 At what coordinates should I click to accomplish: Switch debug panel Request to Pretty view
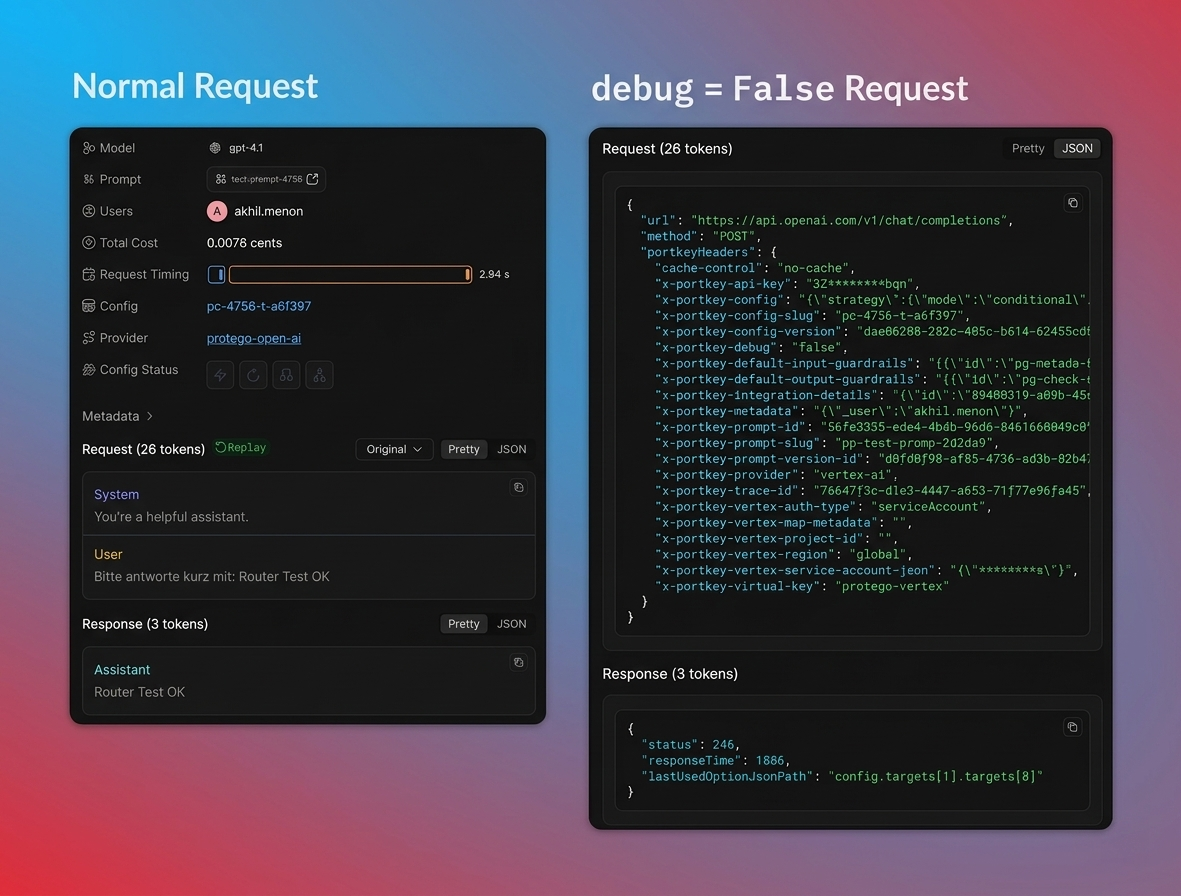click(1027, 148)
